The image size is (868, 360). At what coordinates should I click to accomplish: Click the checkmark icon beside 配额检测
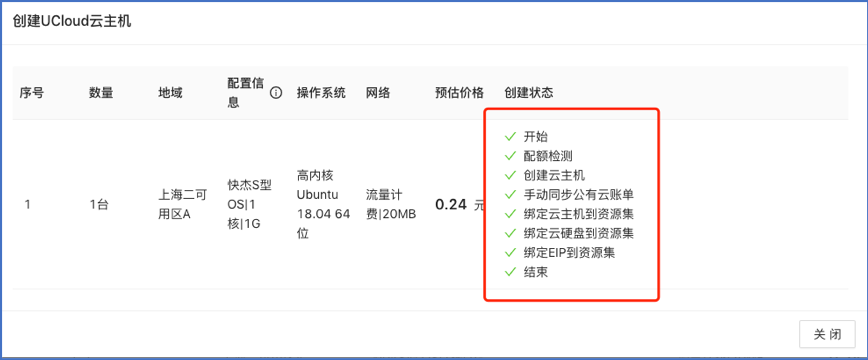[x=510, y=156]
